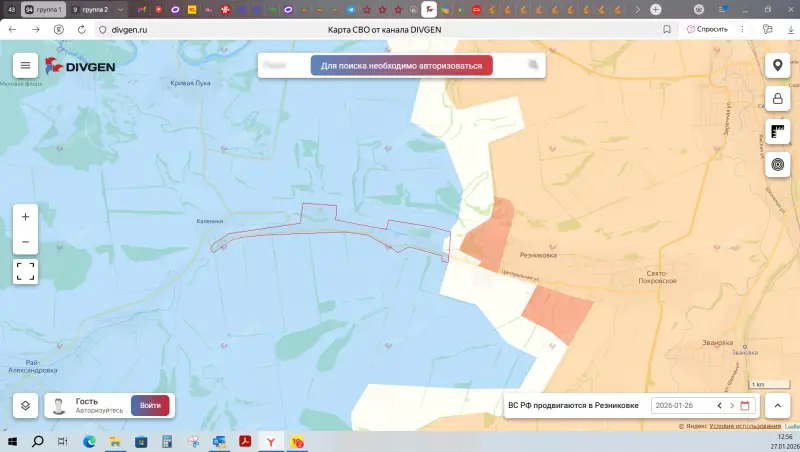Open the map layers panel

tap(25, 405)
